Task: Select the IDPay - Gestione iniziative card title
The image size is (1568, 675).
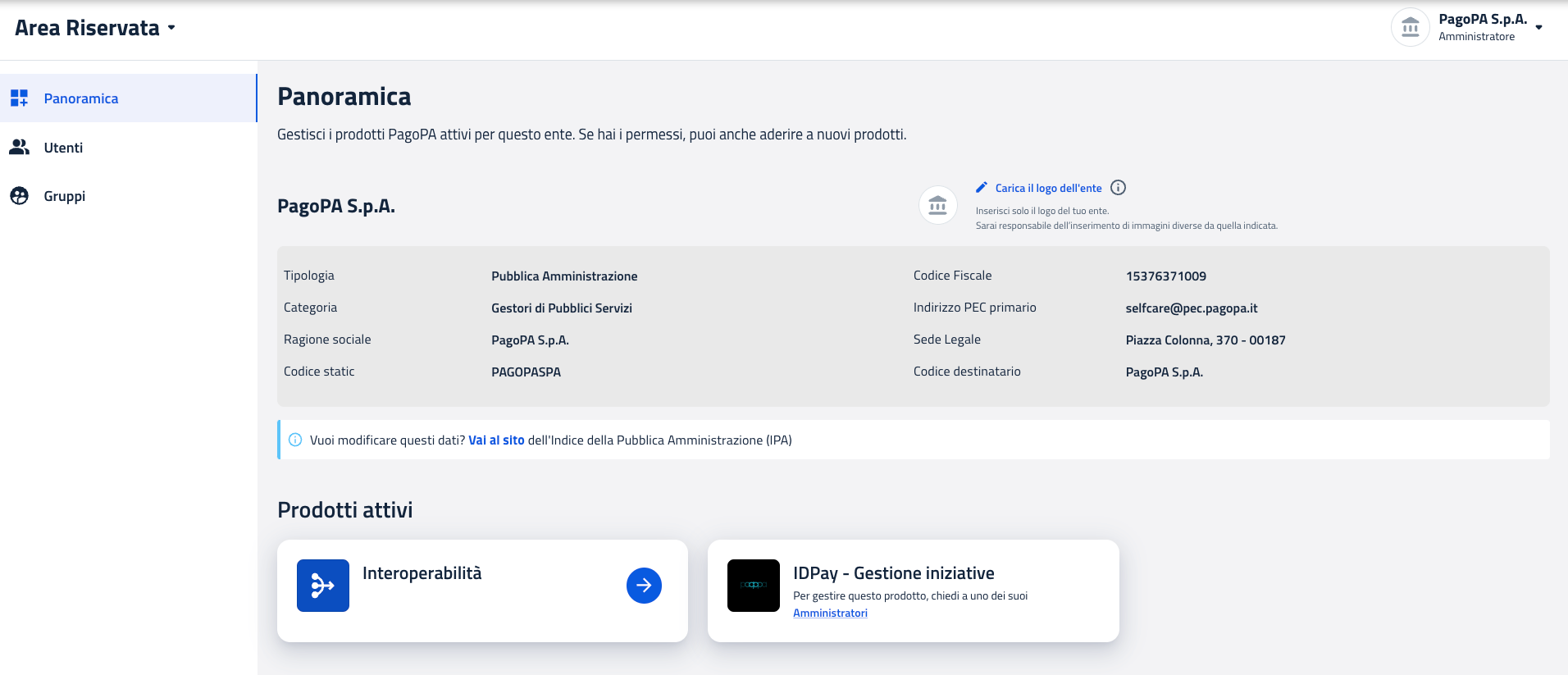Action: tap(893, 573)
